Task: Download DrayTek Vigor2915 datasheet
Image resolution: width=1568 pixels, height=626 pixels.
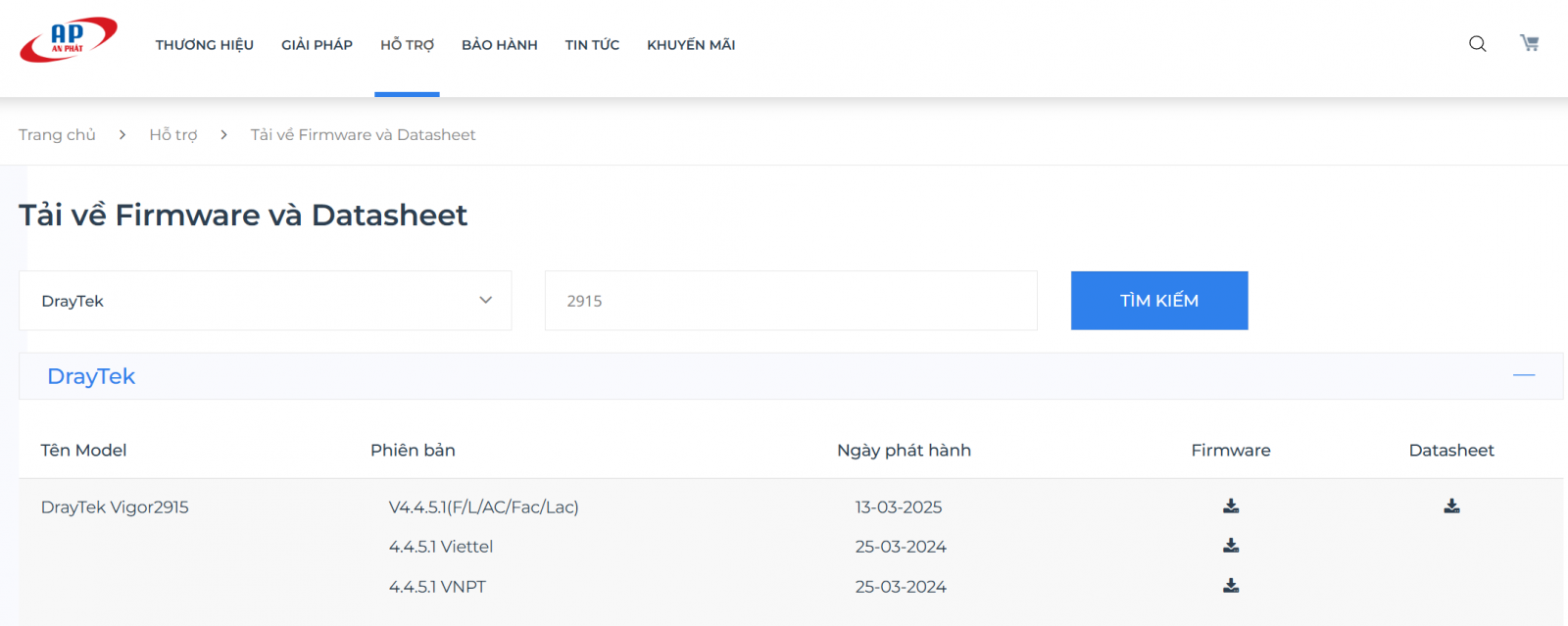Action: point(1451,506)
